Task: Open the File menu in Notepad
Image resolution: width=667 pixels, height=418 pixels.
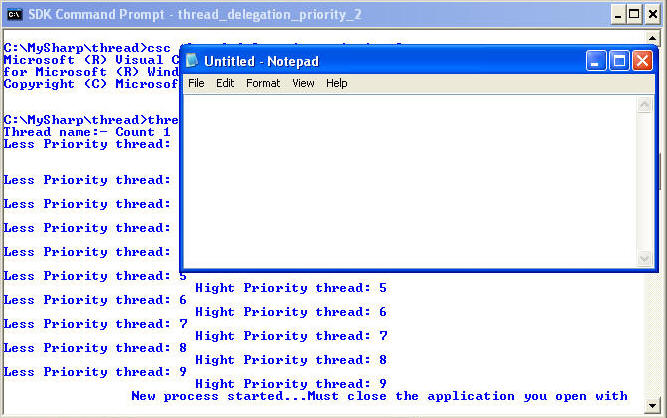Action: [x=196, y=83]
